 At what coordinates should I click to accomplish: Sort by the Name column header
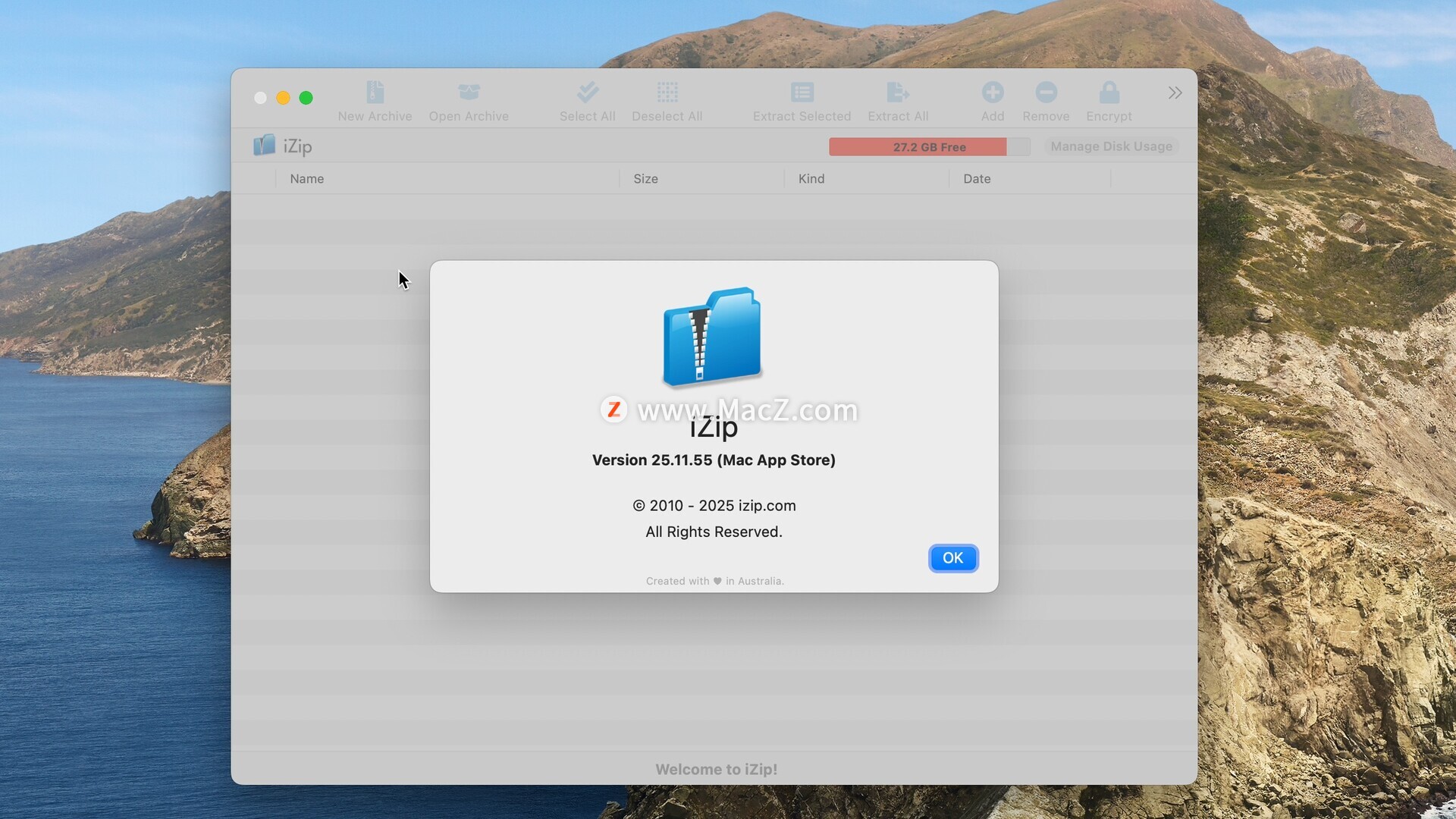307,179
